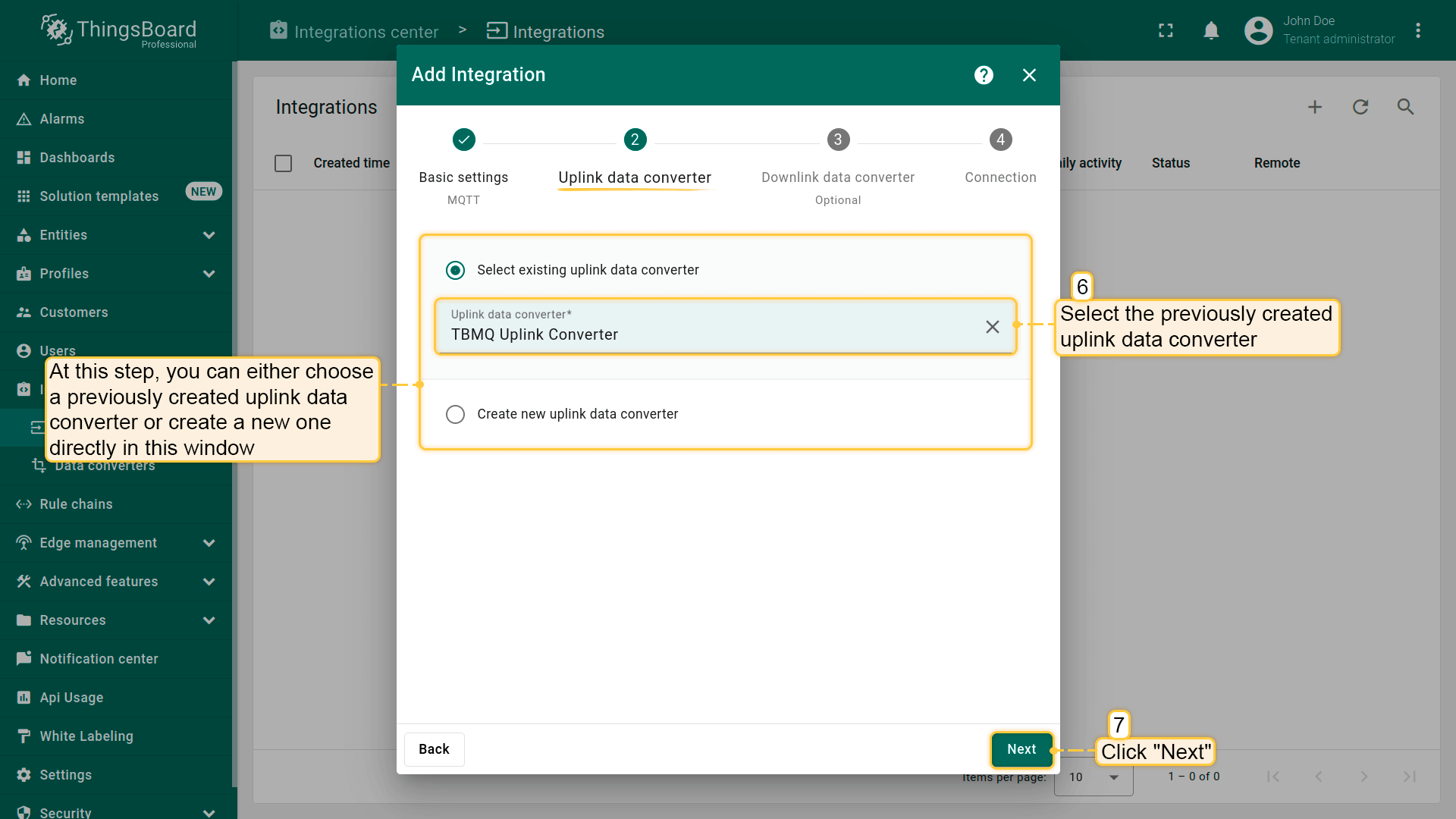Viewport: 1456px width, 819px height.
Task: Open the Items per page dropdown
Action: tap(1093, 777)
